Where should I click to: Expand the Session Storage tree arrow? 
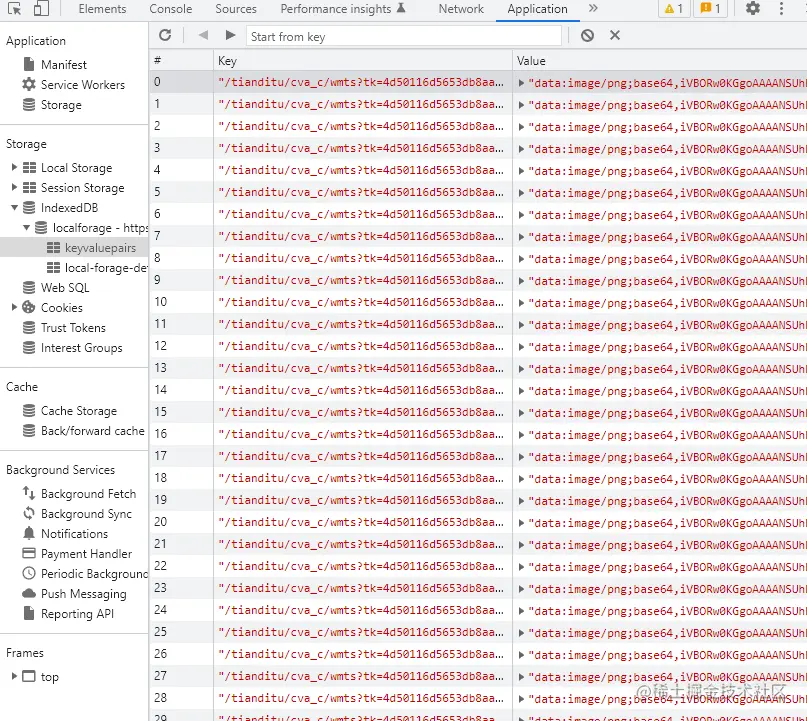[x=14, y=187]
